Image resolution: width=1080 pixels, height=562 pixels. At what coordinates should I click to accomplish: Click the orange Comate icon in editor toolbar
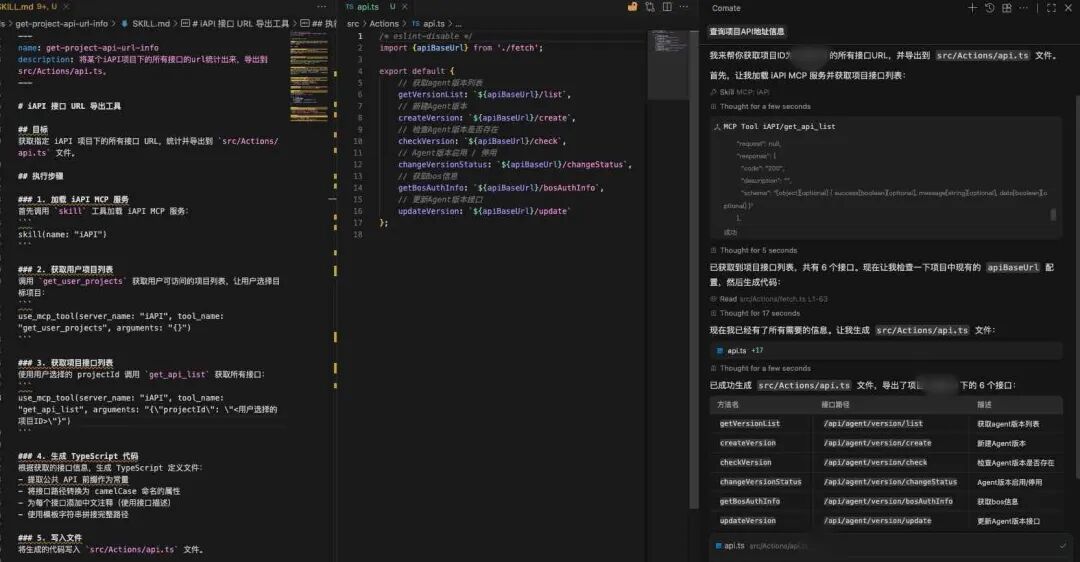pyautogui.click(x=632, y=7)
